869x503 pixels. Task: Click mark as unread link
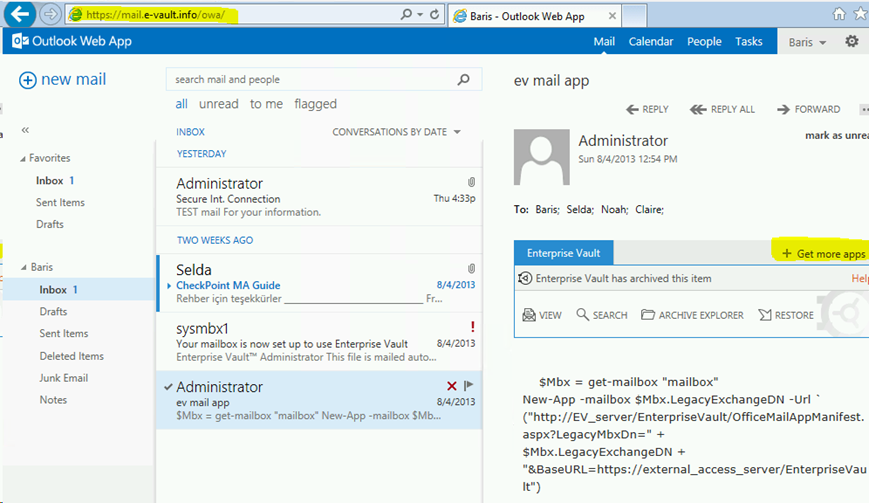837,135
